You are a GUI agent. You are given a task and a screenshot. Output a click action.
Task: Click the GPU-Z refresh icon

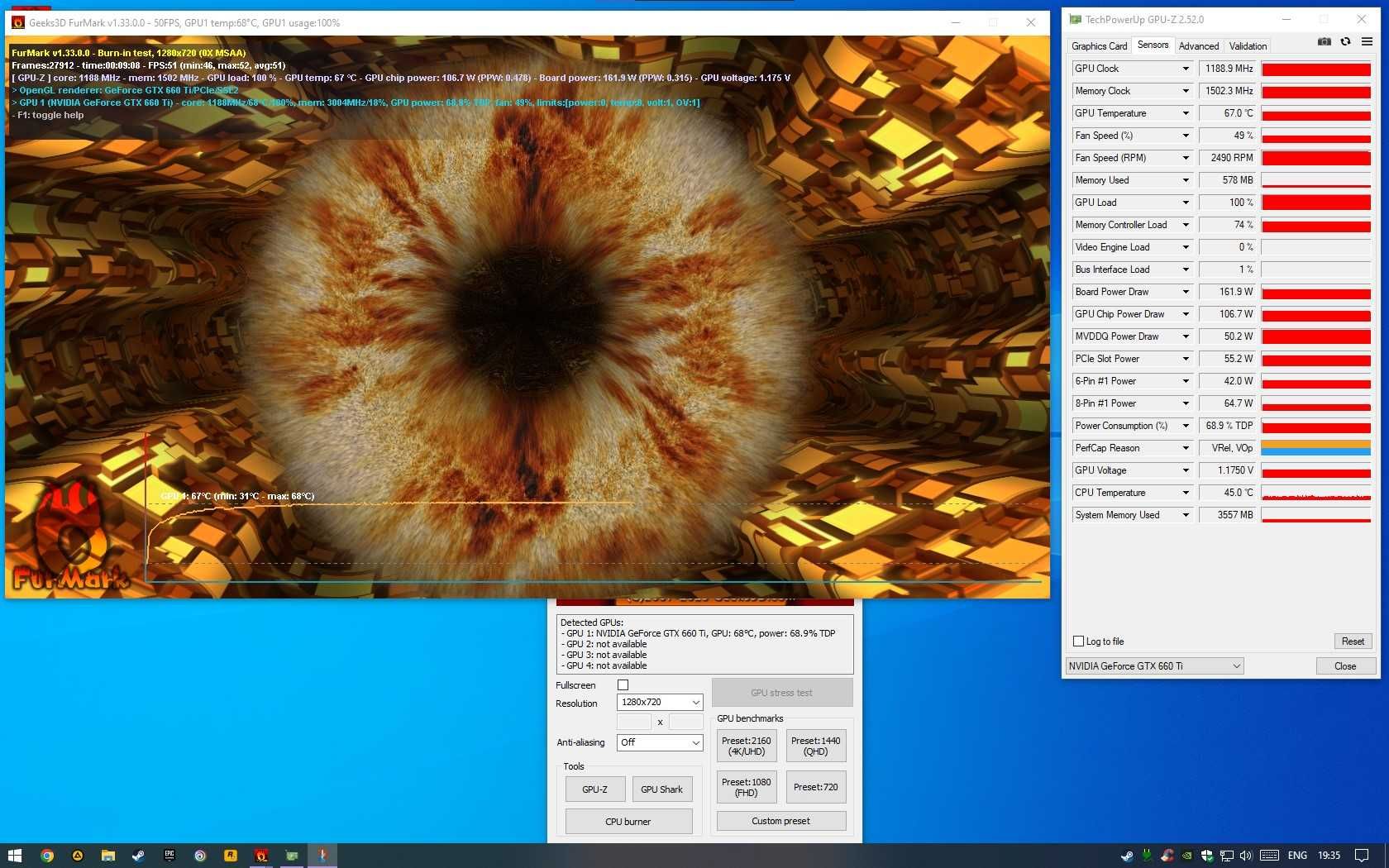pos(1345,42)
